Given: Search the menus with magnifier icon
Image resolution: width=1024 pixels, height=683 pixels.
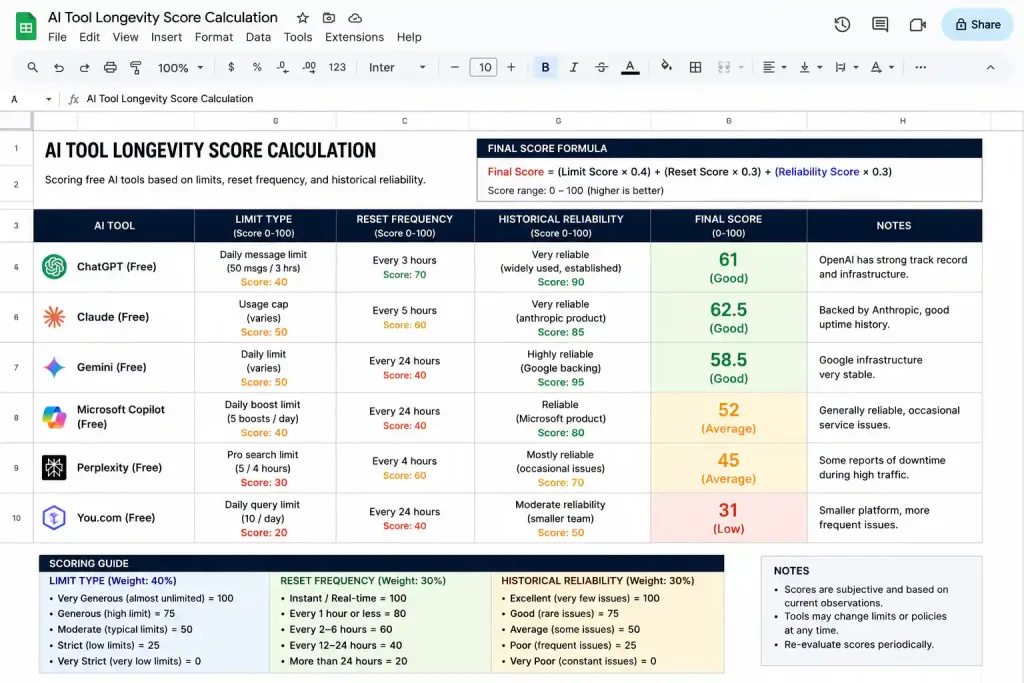Looking at the screenshot, I should click(x=32, y=67).
